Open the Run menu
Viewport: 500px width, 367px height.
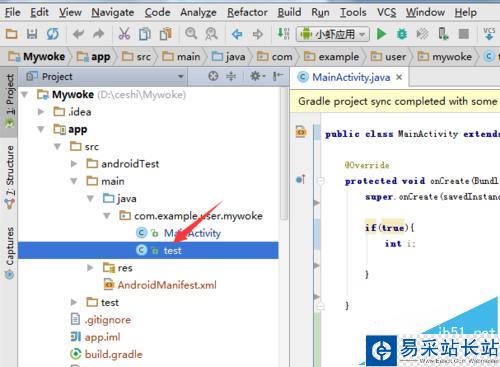320,12
